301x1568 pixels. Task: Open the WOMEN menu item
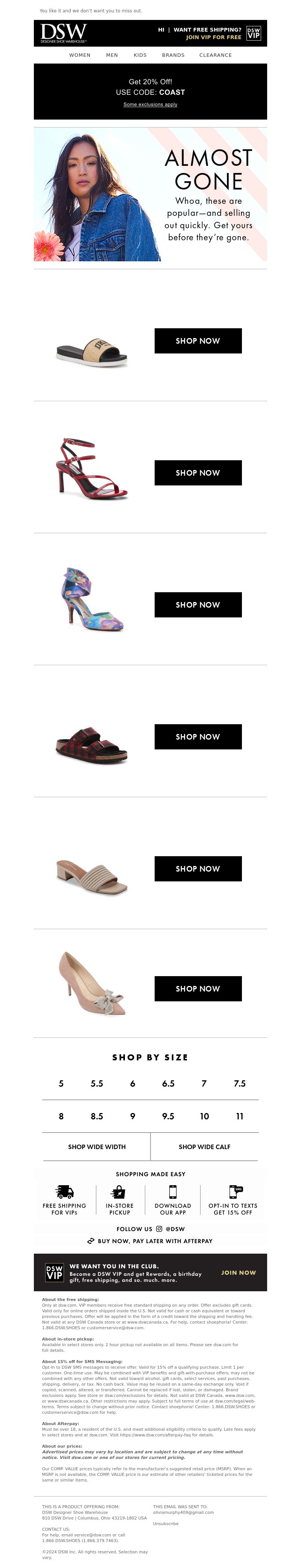(80, 55)
